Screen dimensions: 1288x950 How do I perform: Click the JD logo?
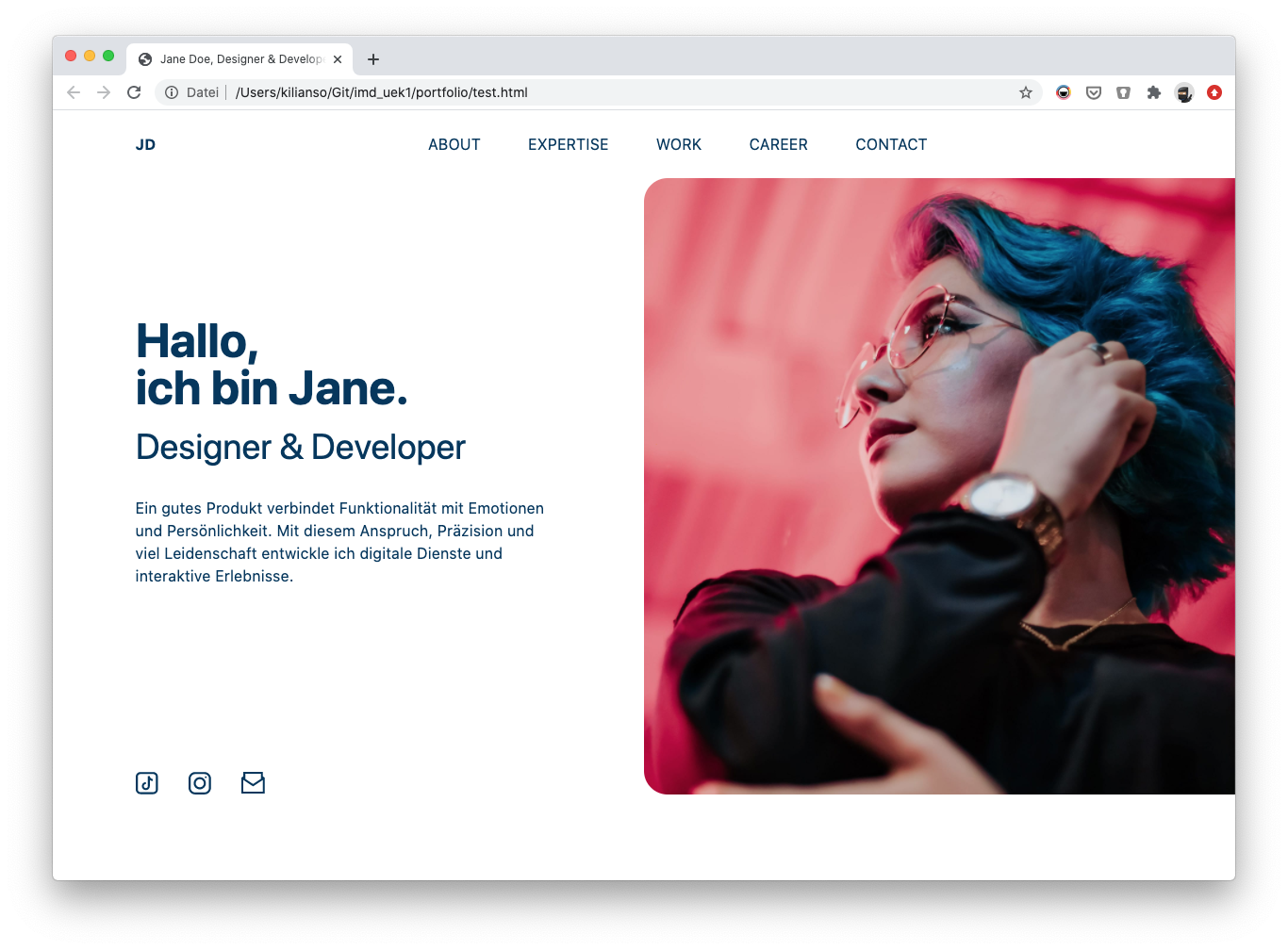coord(145,144)
